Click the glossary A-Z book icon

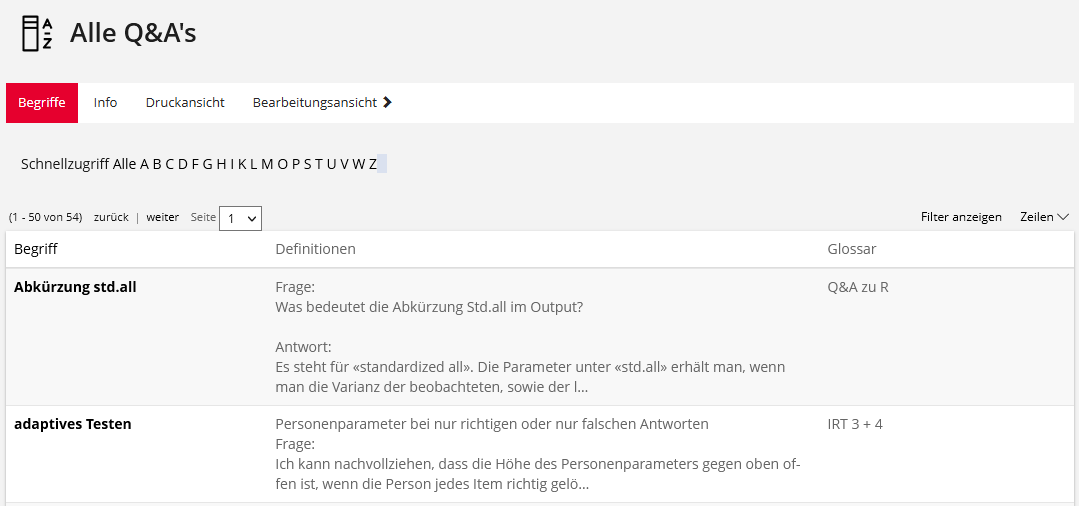(37, 33)
